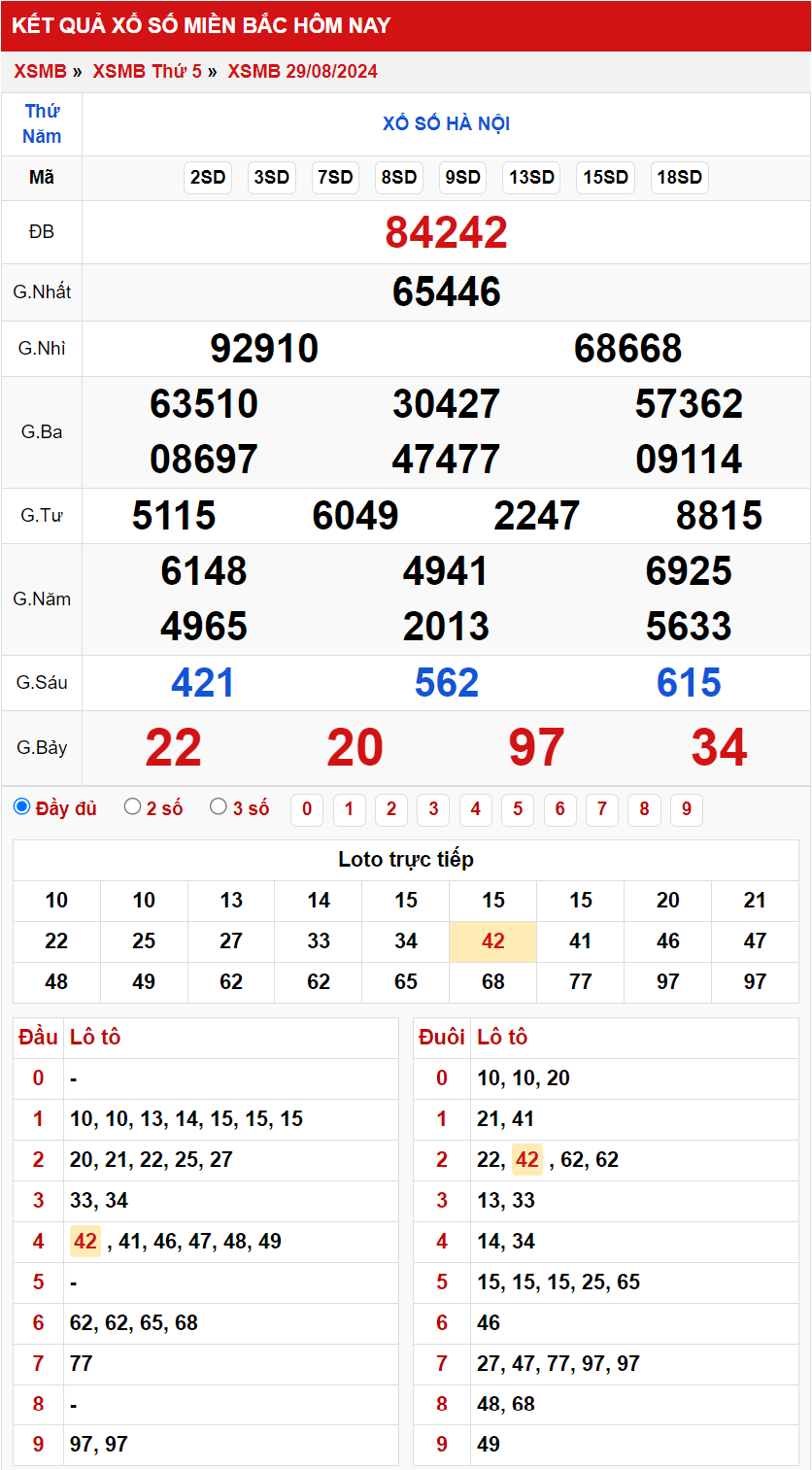Select the 9SD display mode

tap(462, 178)
